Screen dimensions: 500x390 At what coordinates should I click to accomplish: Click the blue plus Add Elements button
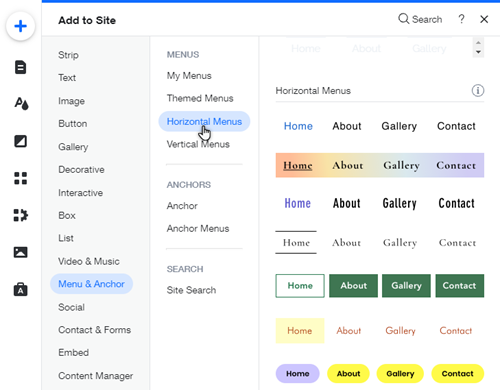tap(21, 26)
